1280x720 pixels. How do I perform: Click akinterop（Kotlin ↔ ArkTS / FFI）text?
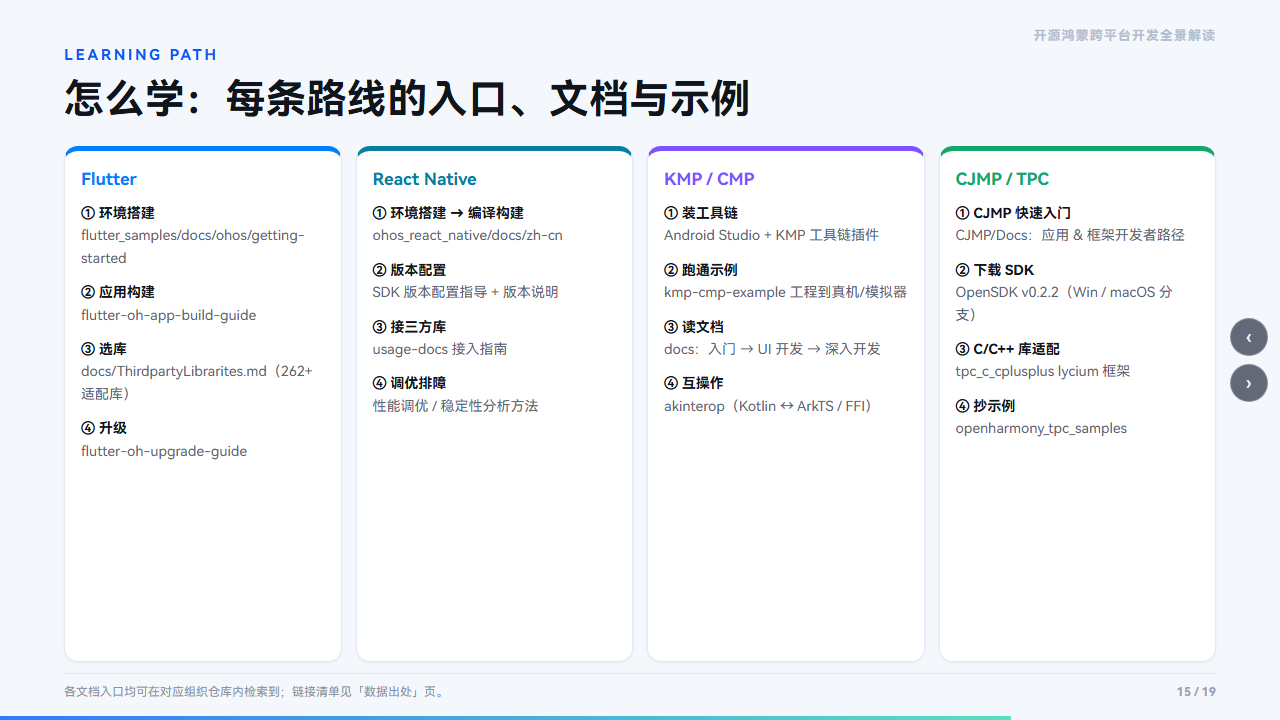coord(770,406)
